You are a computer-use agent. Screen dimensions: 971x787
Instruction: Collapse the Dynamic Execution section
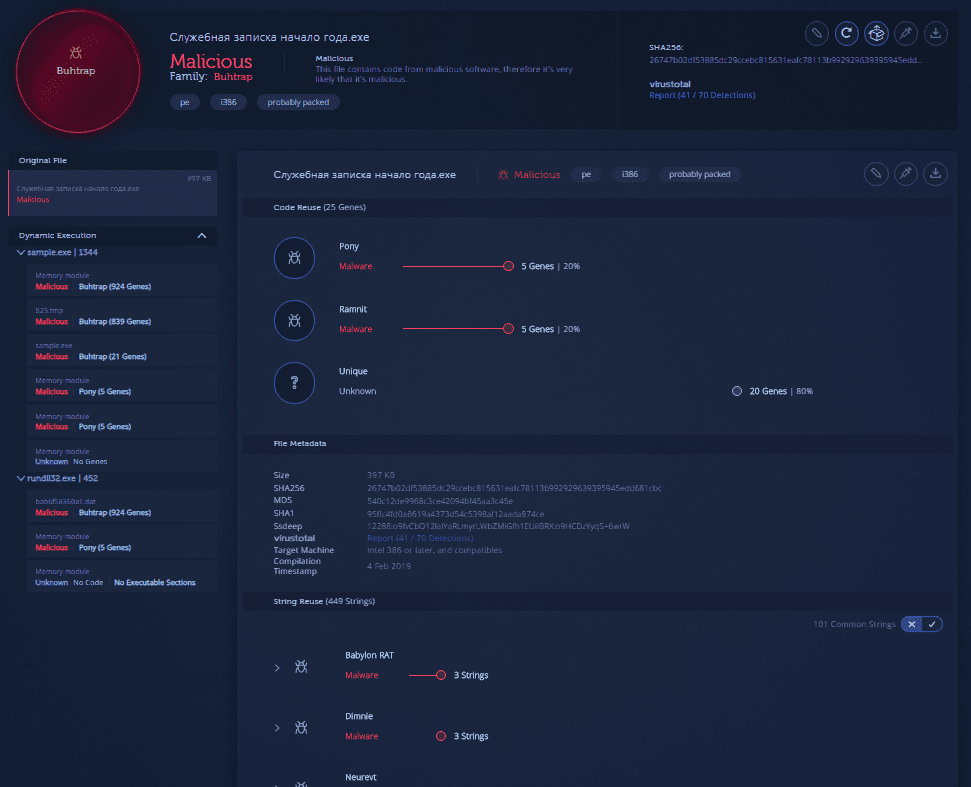(x=201, y=235)
